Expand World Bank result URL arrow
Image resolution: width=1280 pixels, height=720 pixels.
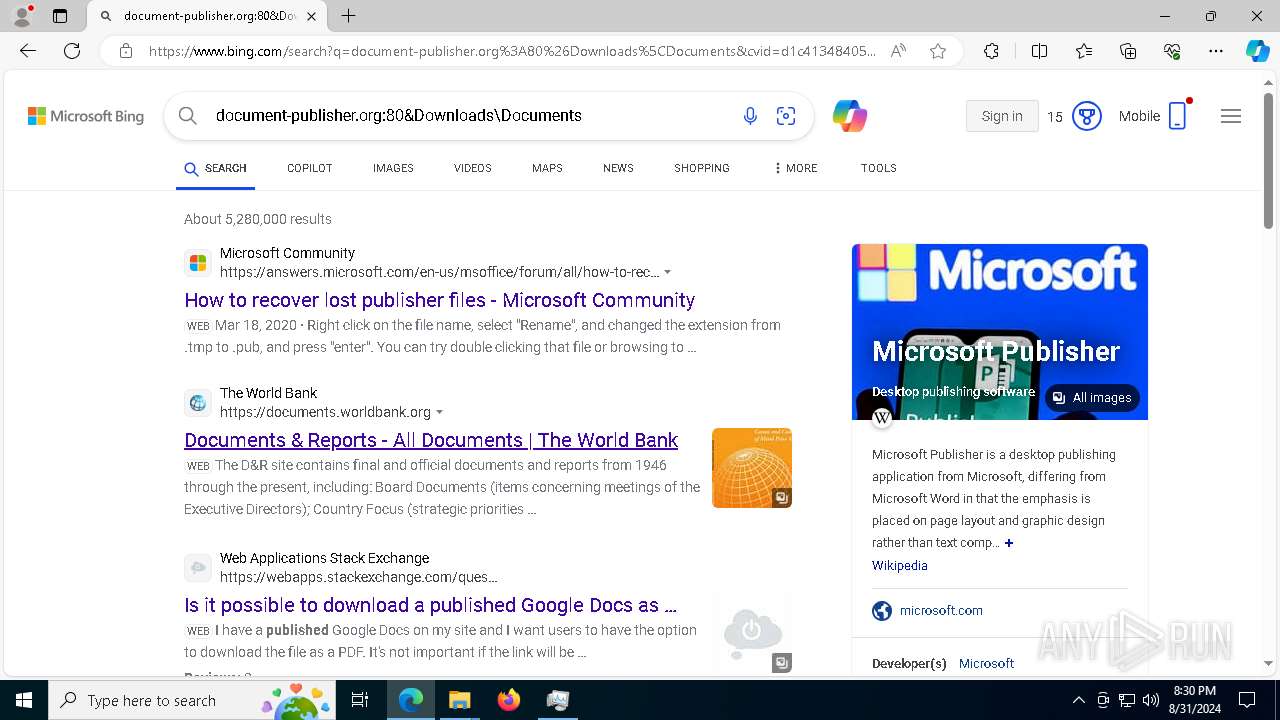(x=440, y=412)
